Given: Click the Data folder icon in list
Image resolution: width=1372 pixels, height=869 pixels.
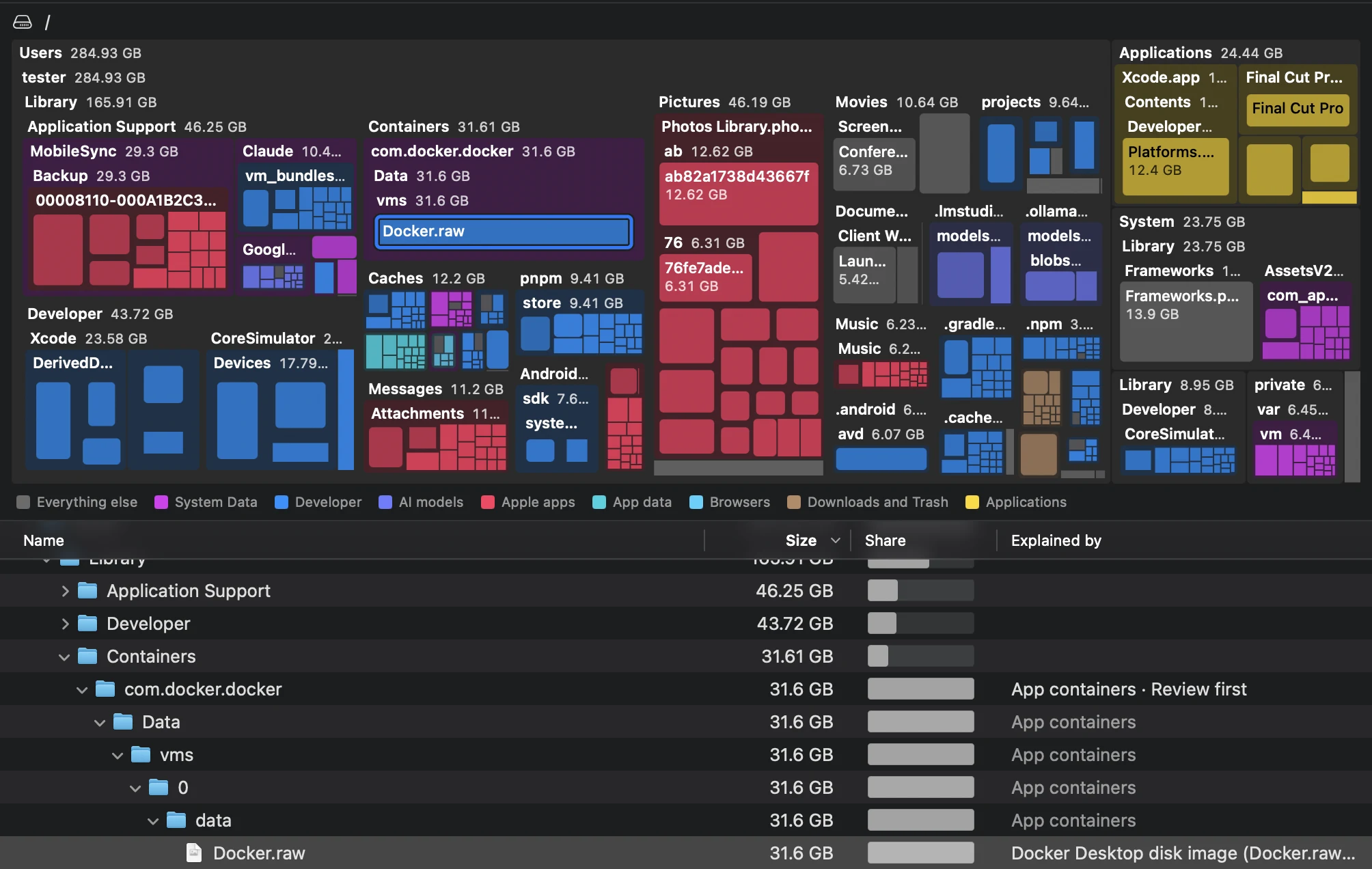Looking at the screenshot, I should pos(123,721).
